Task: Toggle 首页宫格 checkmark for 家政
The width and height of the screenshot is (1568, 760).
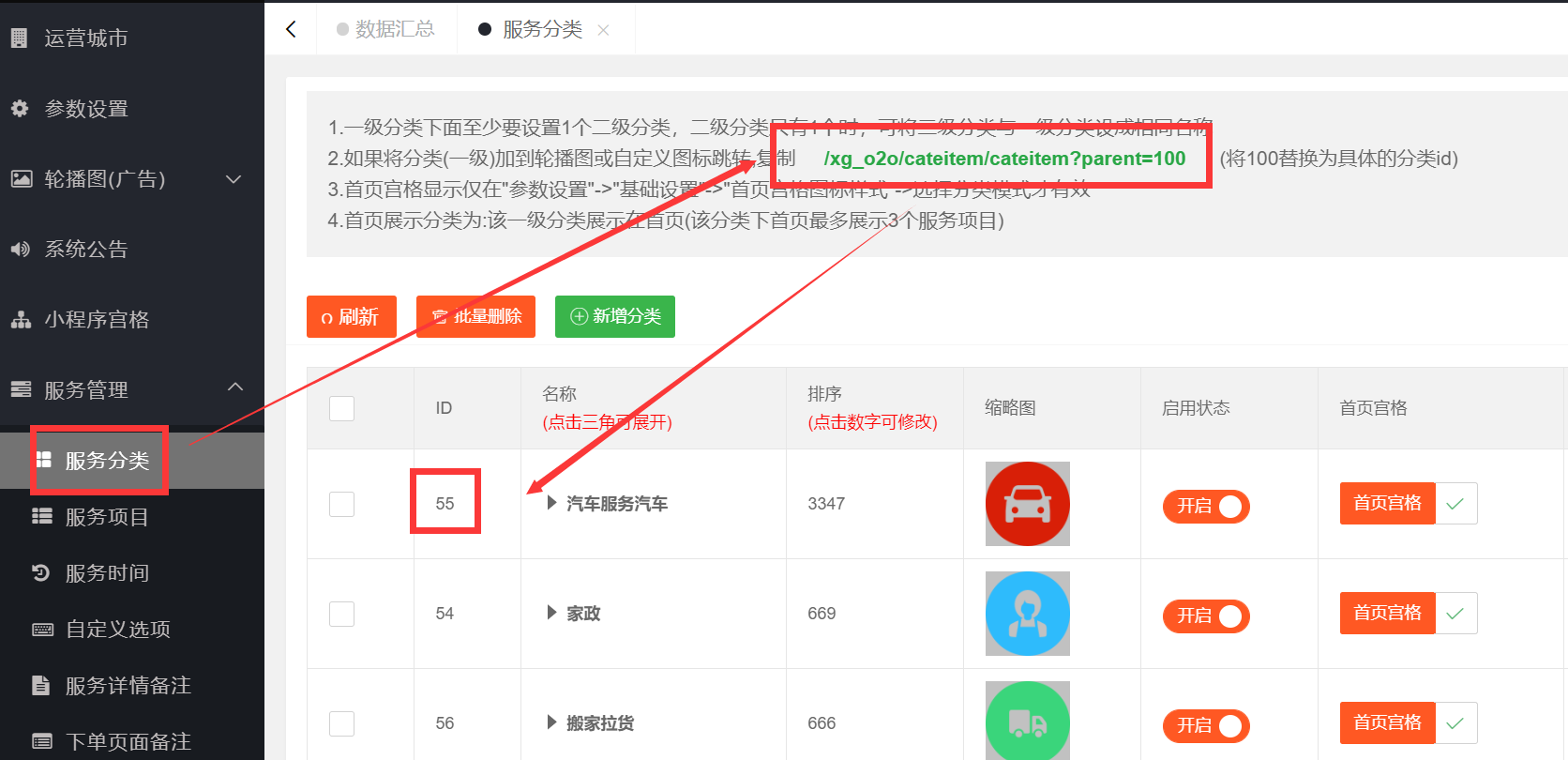Action: click(1456, 613)
